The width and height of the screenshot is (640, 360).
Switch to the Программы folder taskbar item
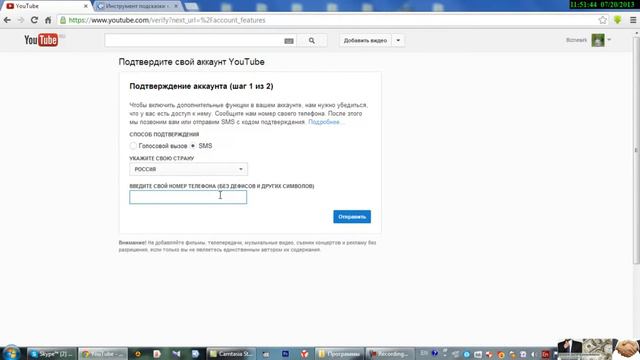click(340, 354)
